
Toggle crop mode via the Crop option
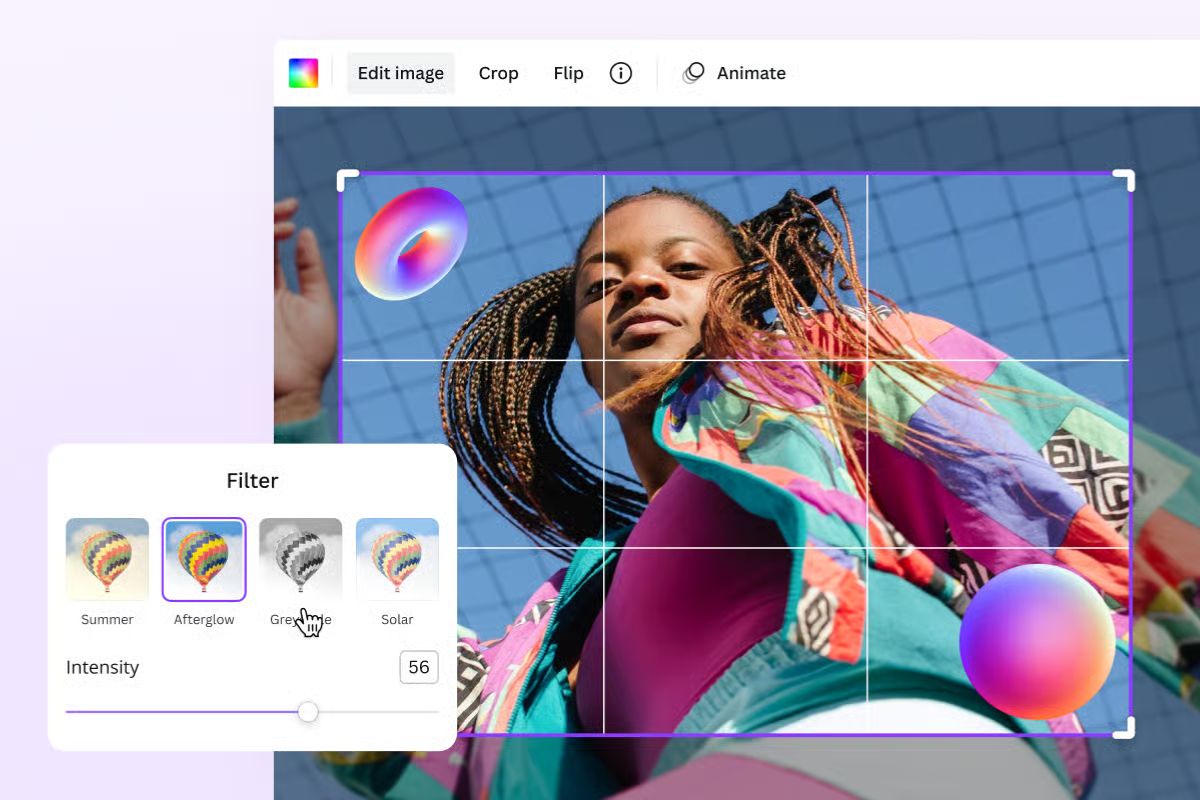(498, 72)
